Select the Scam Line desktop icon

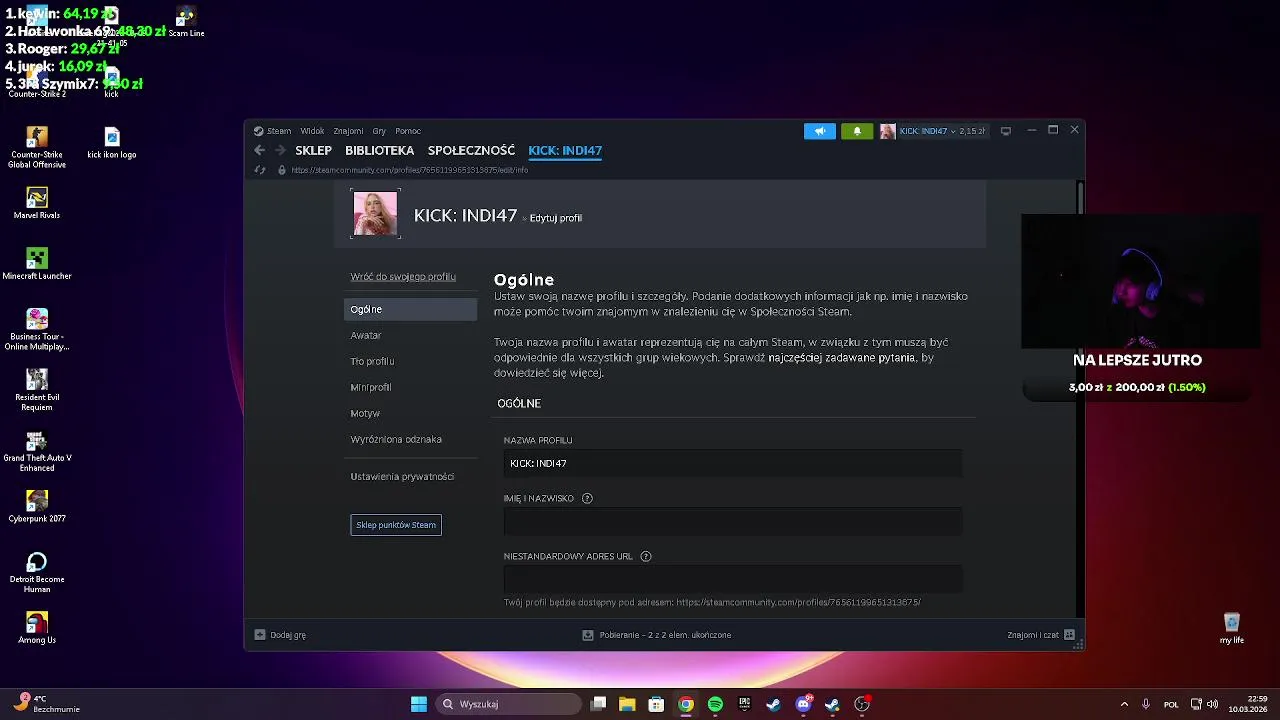pyautogui.click(x=186, y=22)
